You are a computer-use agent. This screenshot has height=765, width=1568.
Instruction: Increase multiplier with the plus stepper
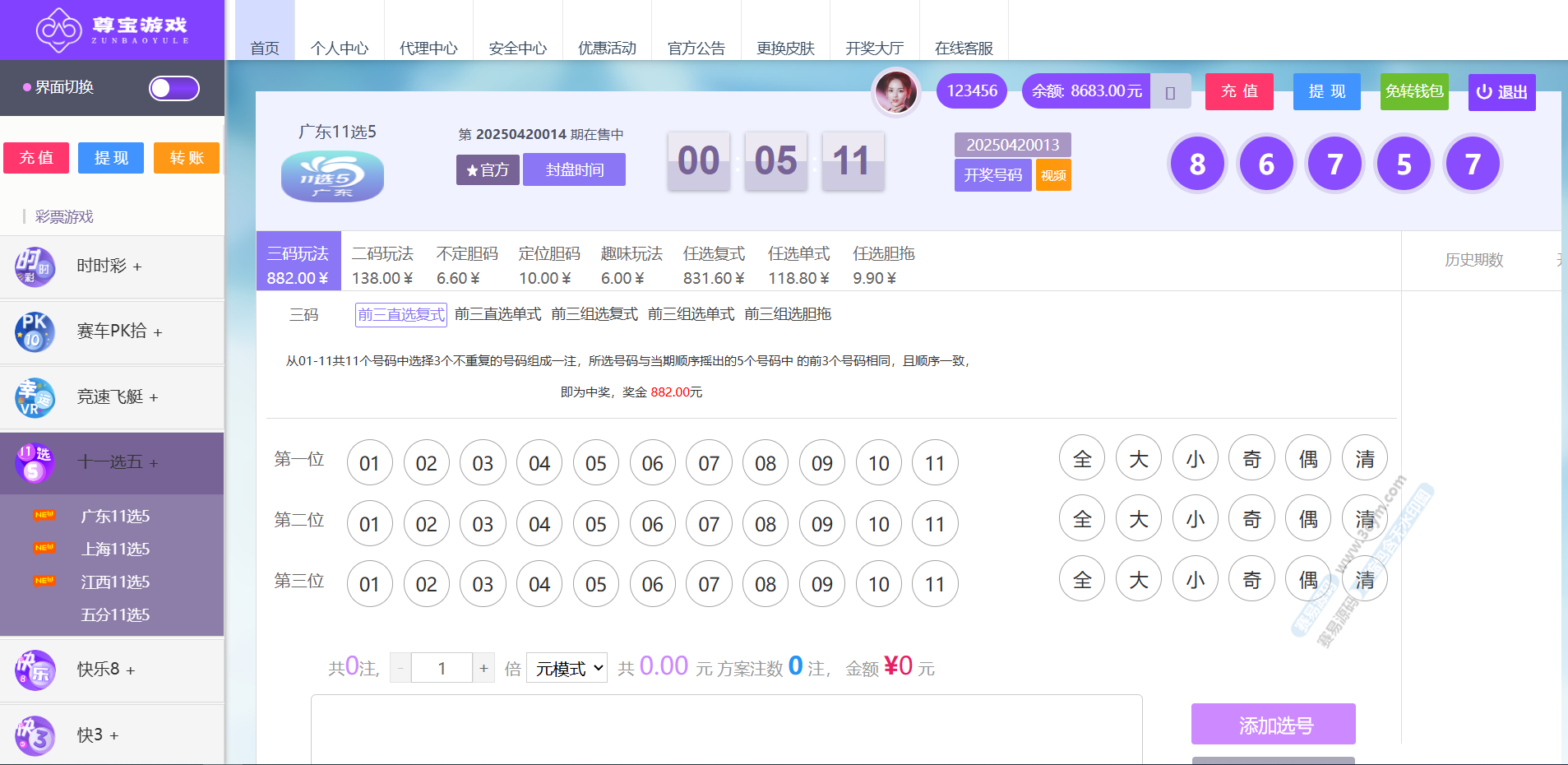(x=483, y=668)
